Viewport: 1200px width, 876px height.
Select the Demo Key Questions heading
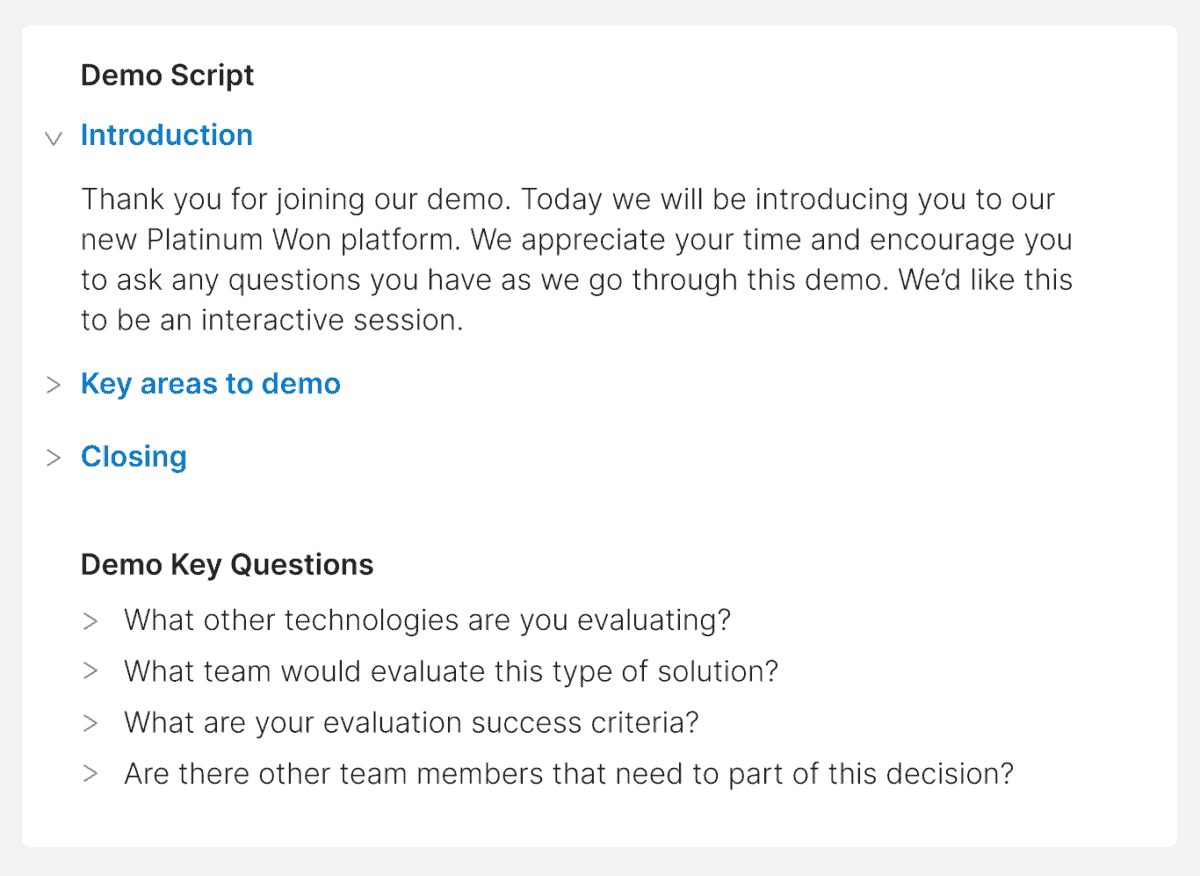(226, 565)
